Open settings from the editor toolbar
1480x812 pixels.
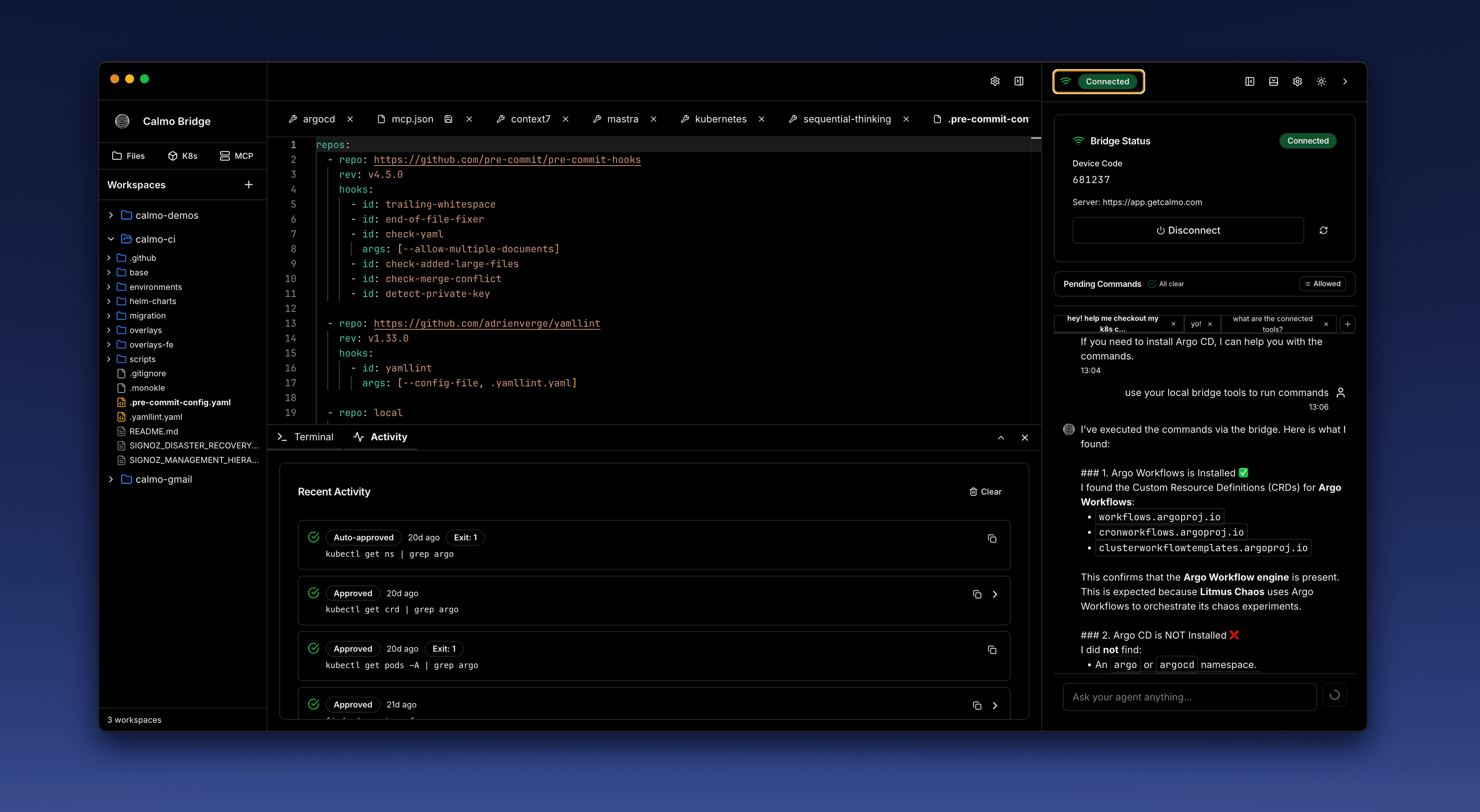pos(995,81)
